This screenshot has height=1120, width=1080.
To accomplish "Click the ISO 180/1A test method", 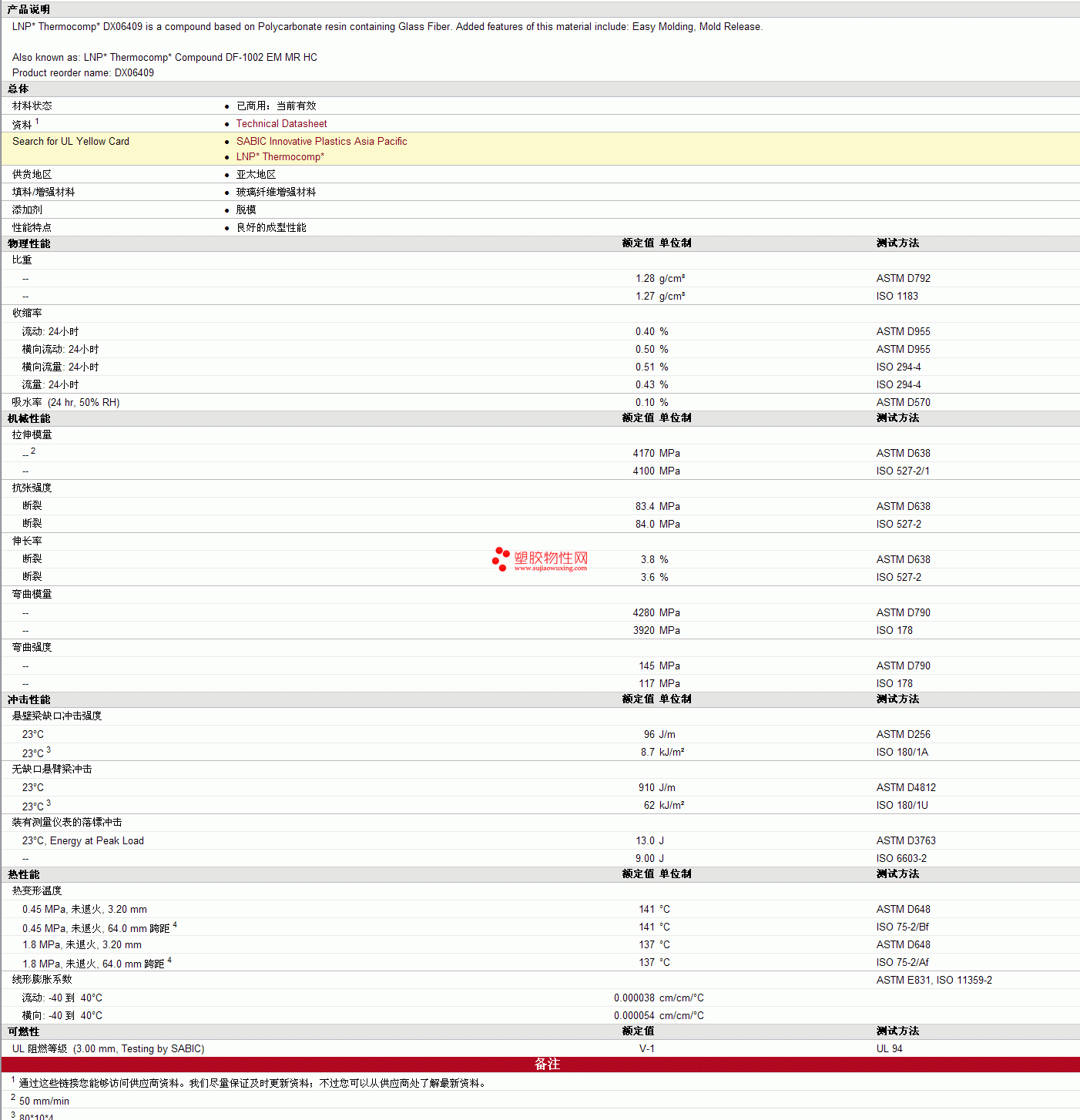I will (x=902, y=752).
